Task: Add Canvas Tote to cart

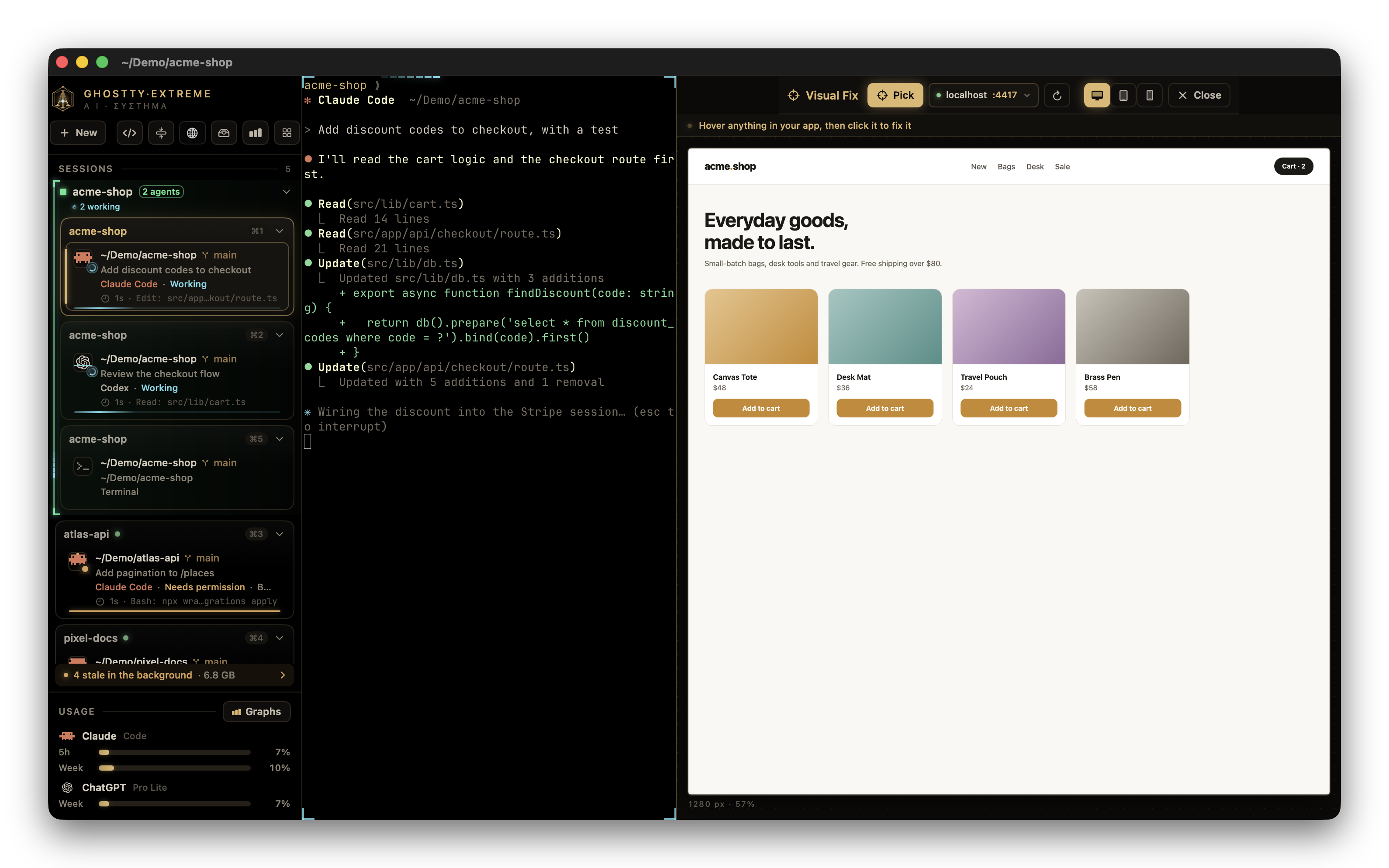Action: coord(761,409)
